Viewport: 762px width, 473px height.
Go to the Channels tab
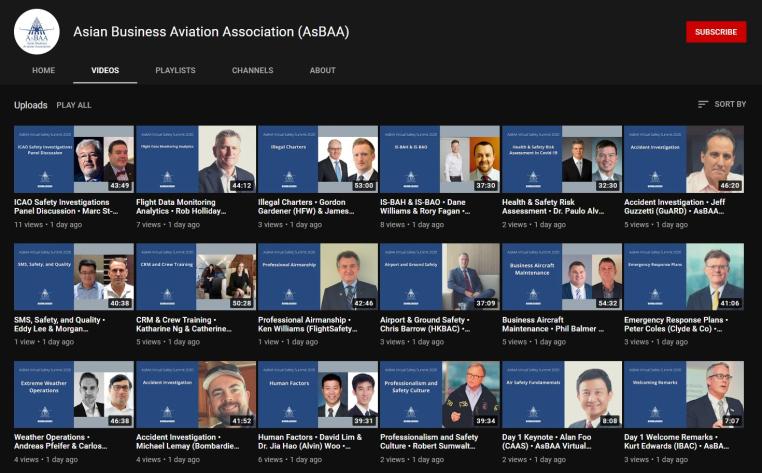coord(252,71)
